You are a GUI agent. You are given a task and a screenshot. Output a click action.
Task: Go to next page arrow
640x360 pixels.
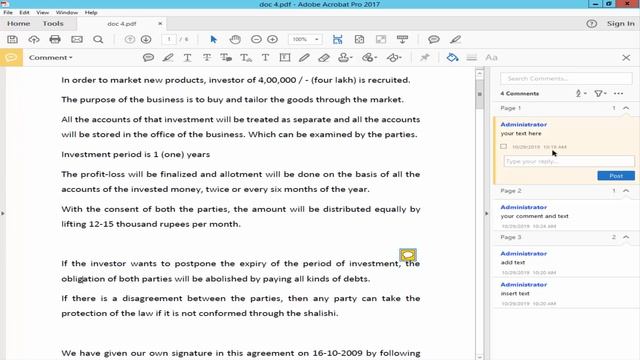pos(146,40)
